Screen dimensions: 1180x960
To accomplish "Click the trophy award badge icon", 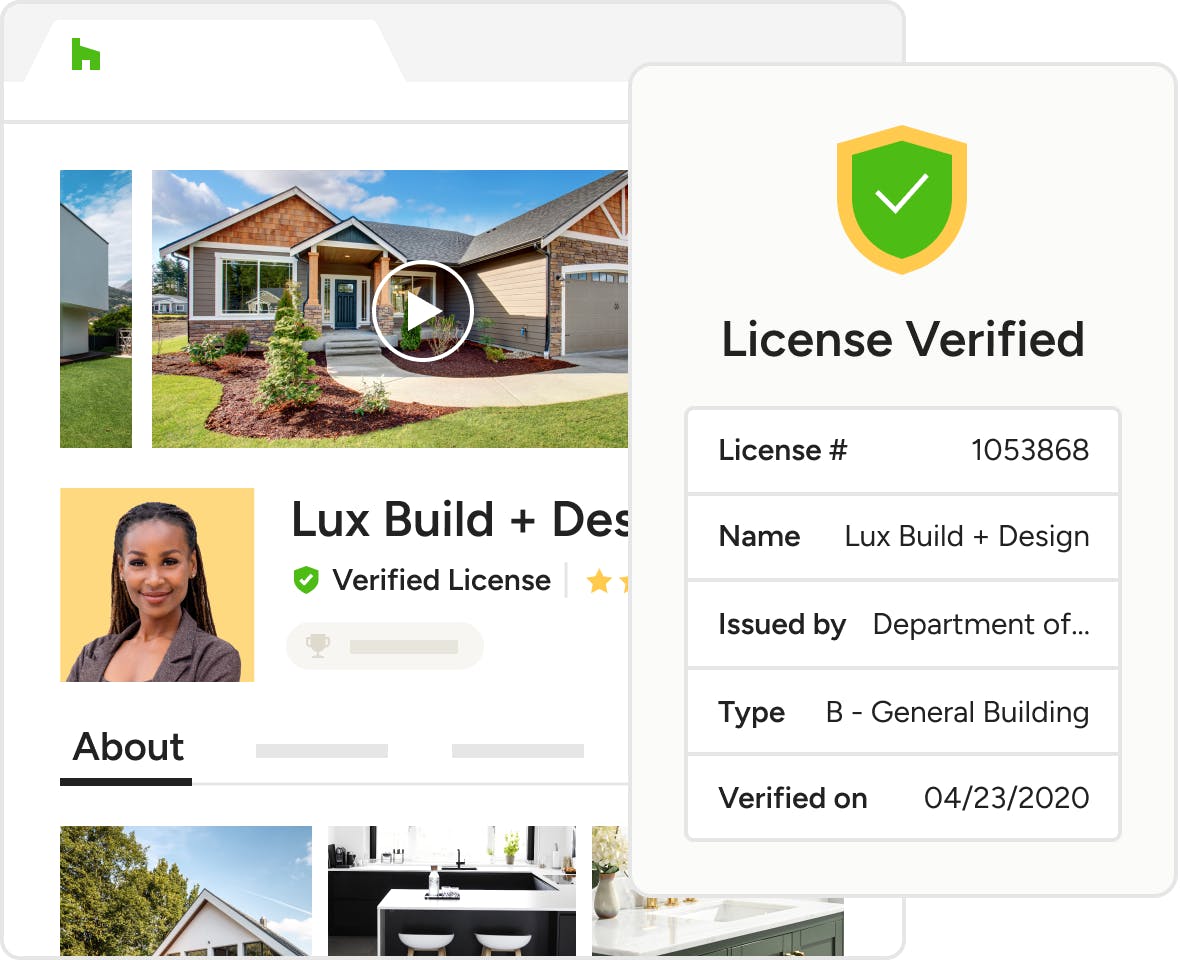I will point(318,646).
